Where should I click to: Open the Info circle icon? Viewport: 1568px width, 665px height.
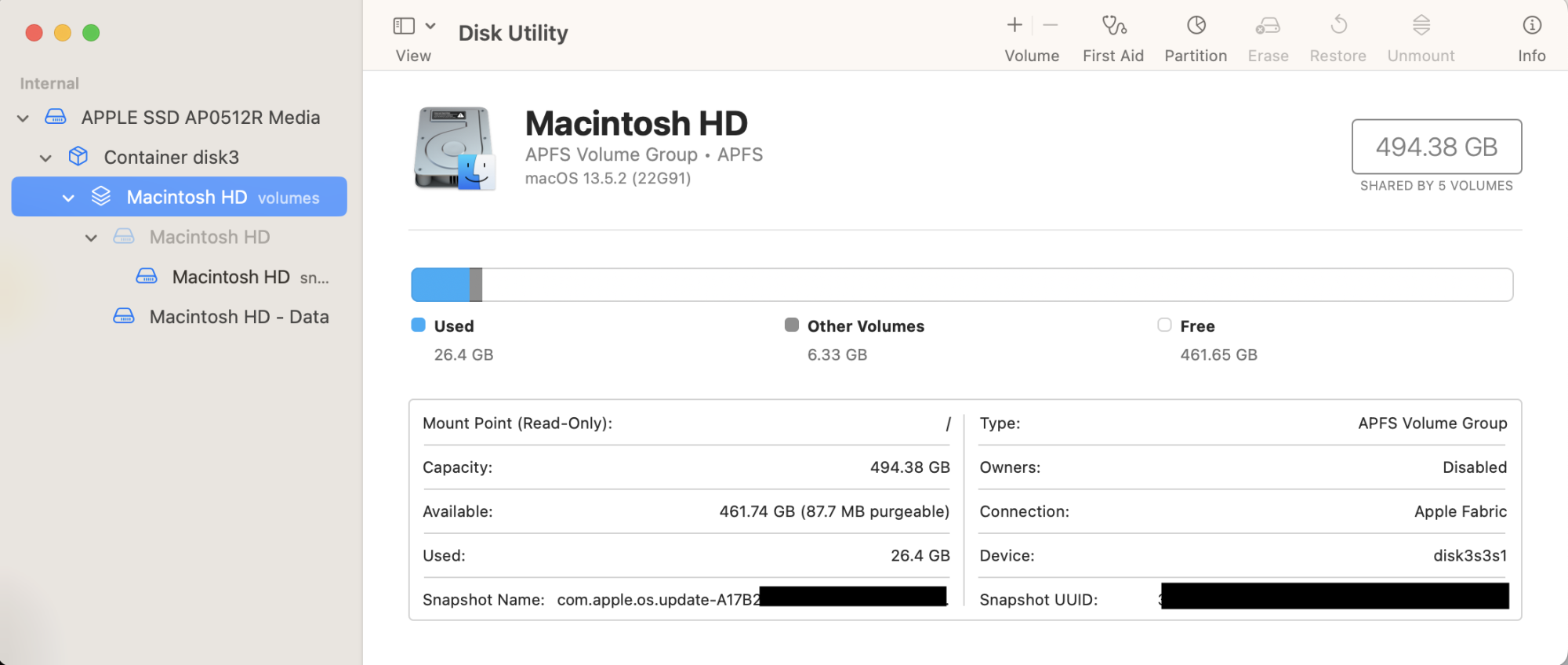pyautogui.click(x=1532, y=25)
